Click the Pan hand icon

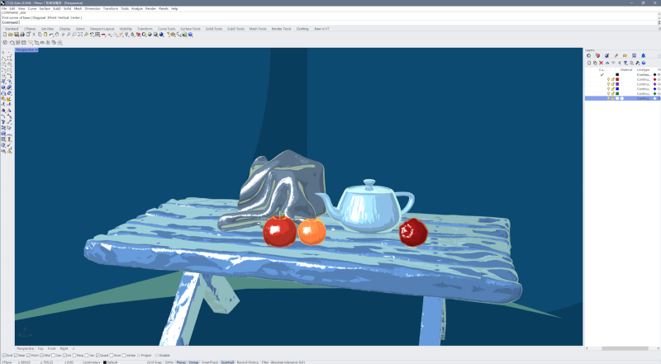pos(57,35)
